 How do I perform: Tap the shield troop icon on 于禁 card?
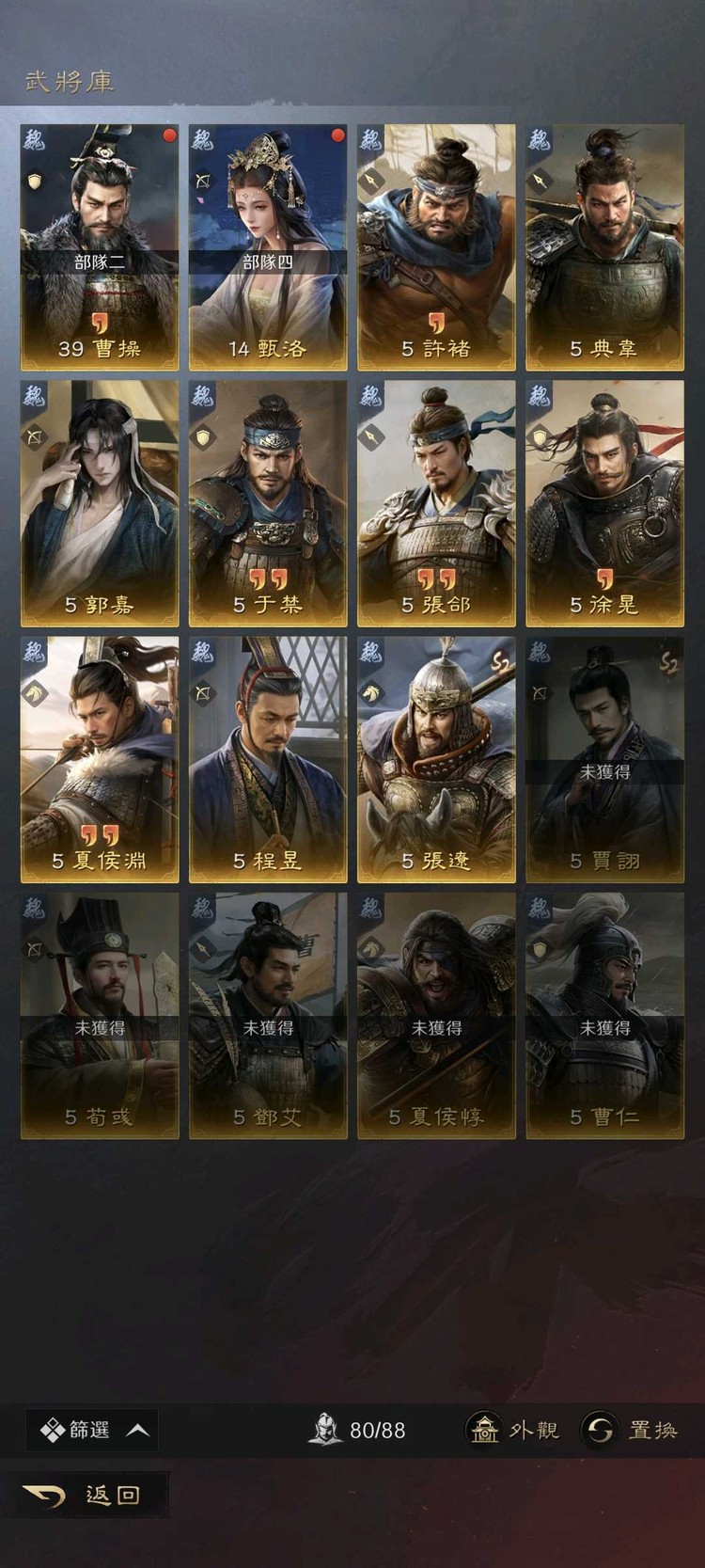203,437
